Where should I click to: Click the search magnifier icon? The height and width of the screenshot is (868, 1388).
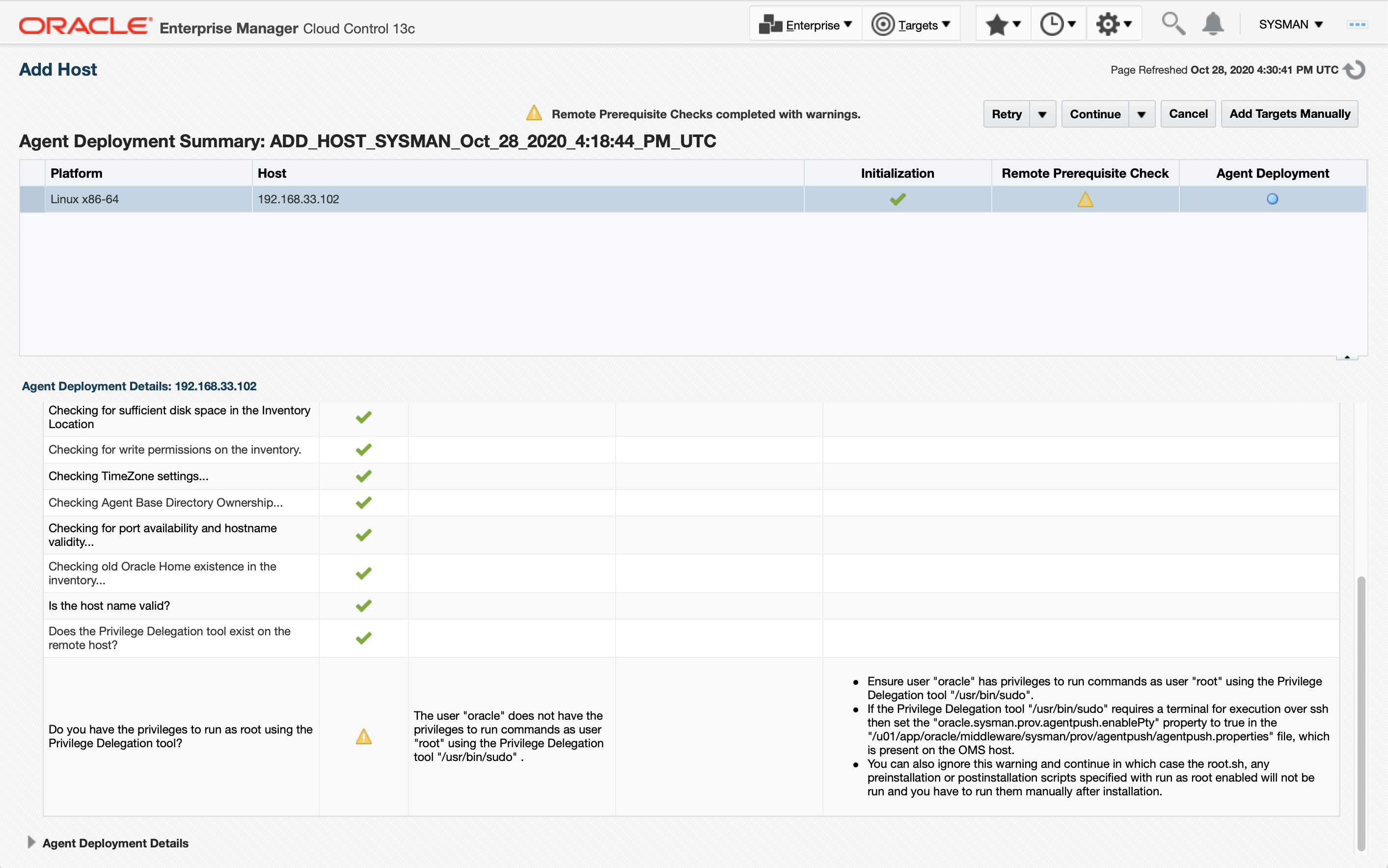tap(1173, 24)
